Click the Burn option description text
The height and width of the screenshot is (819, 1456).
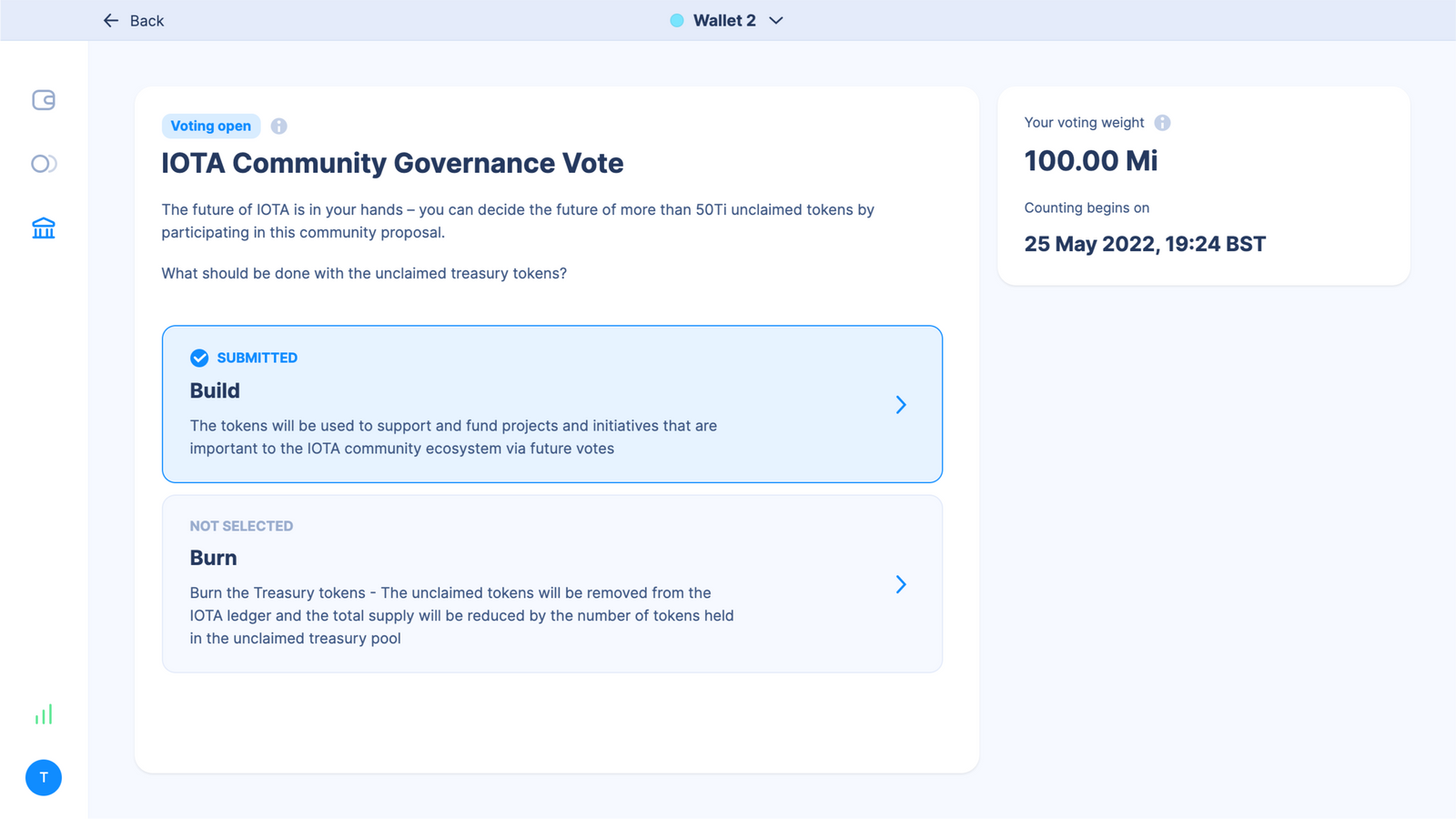tap(461, 615)
